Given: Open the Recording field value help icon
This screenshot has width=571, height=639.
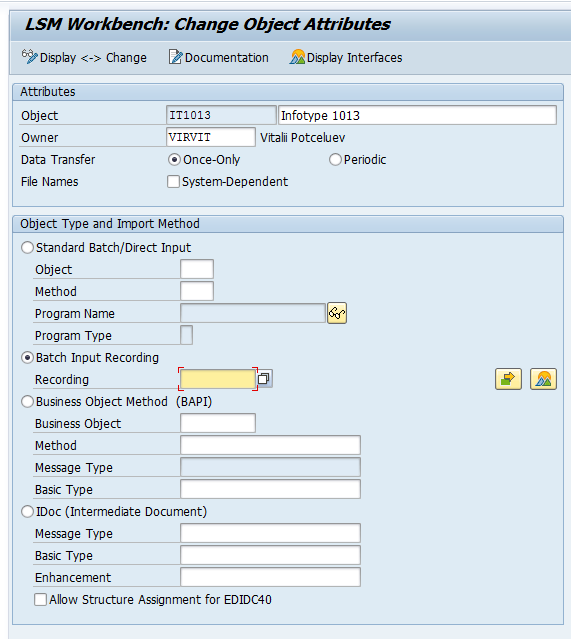Looking at the screenshot, I should [x=264, y=379].
